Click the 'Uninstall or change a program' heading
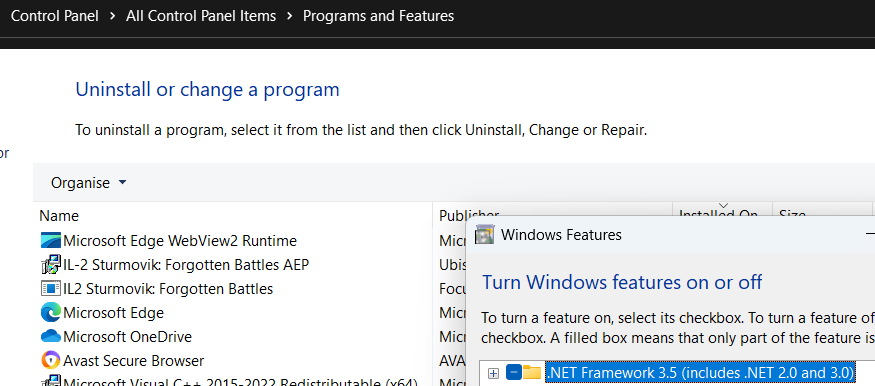 click(x=207, y=89)
